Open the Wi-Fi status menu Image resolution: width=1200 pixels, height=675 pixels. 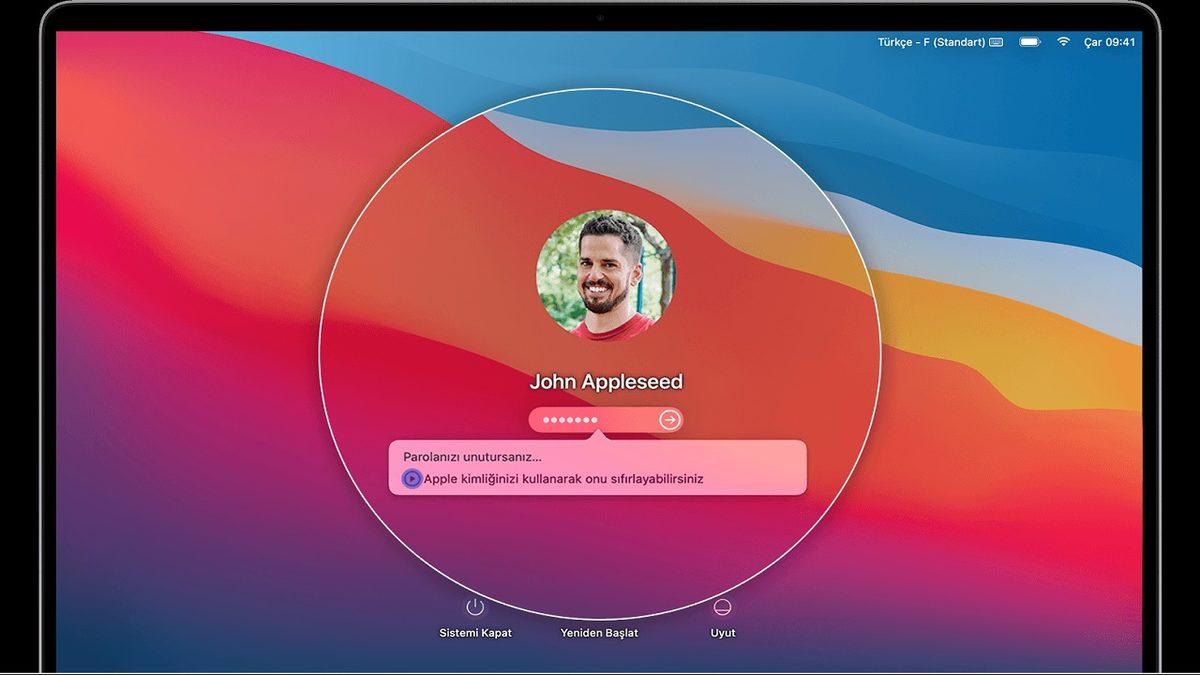(x=1063, y=42)
